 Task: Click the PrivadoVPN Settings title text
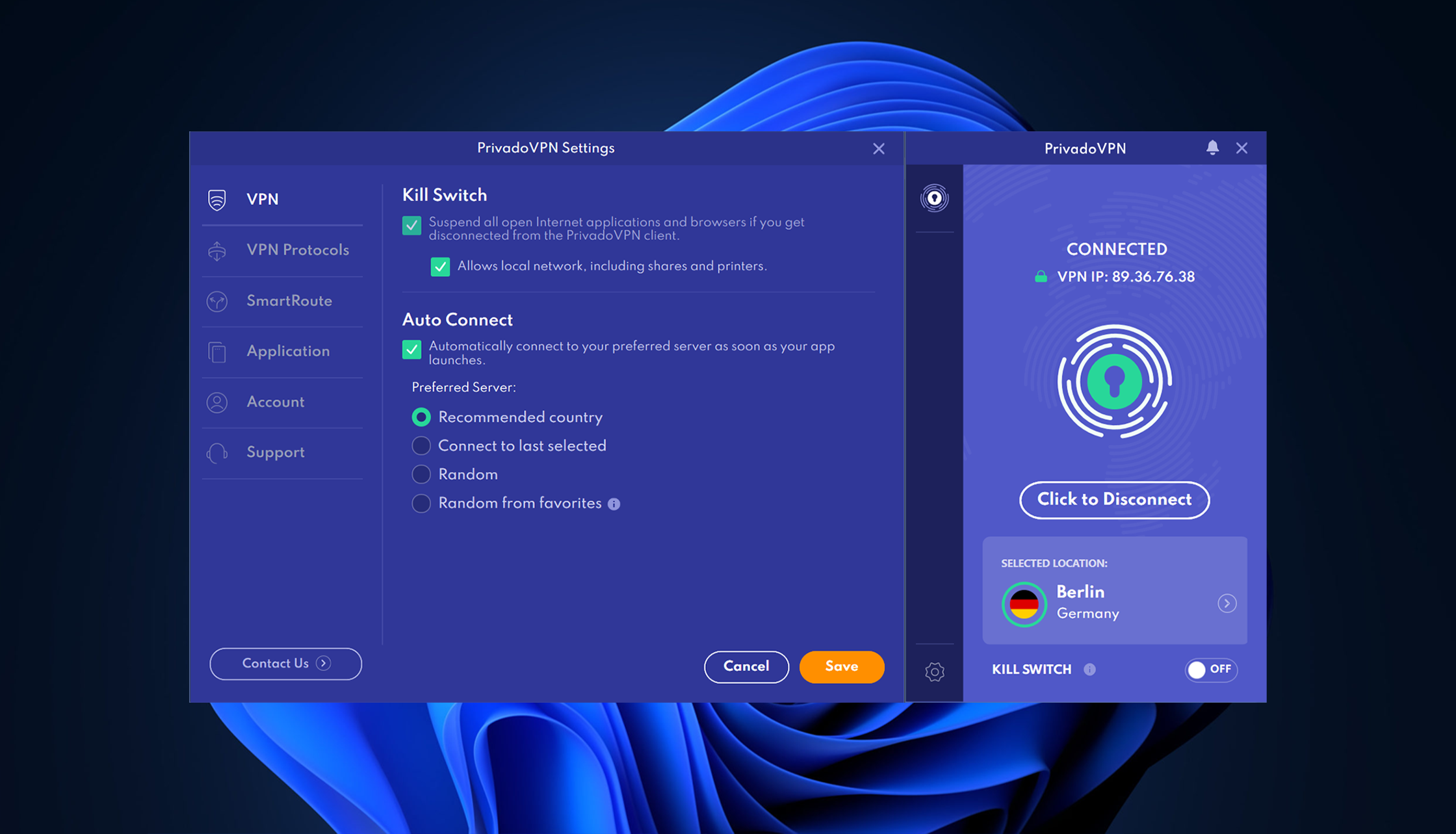[546, 148]
